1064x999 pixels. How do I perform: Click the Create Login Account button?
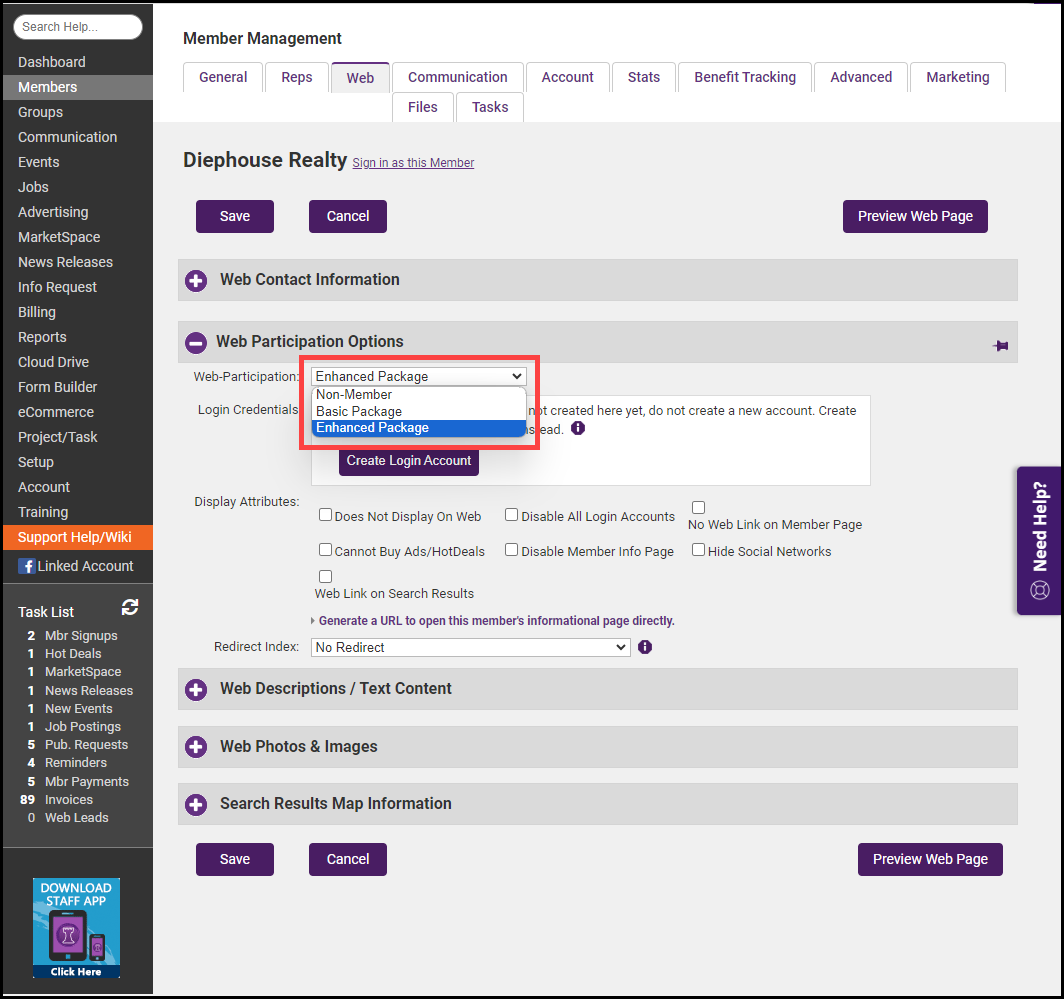(409, 460)
